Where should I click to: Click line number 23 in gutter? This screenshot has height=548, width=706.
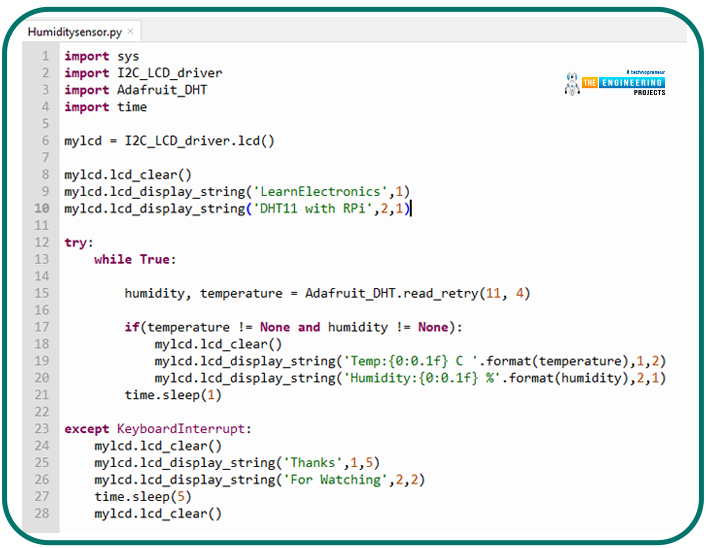(x=42, y=429)
